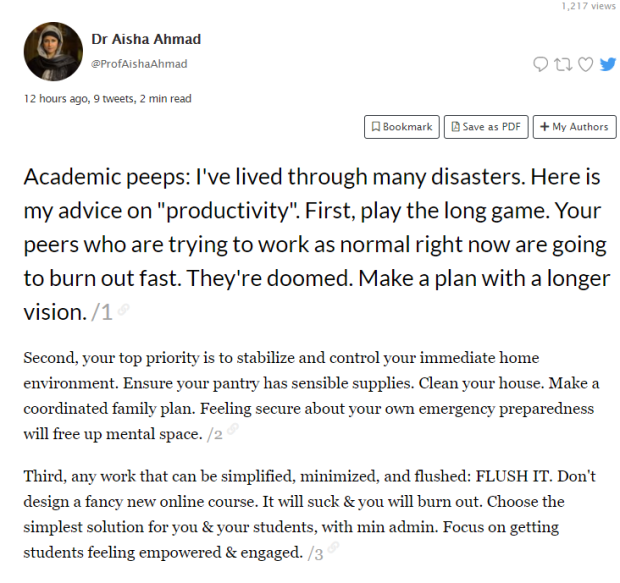Click link icon after tweet /1
This screenshot has height=583, width=620.
click(x=124, y=312)
